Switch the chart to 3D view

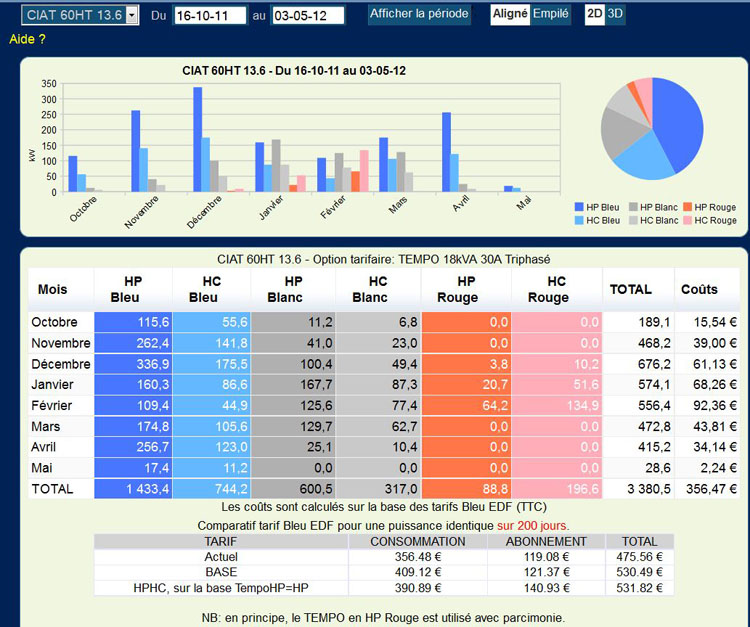[615, 14]
